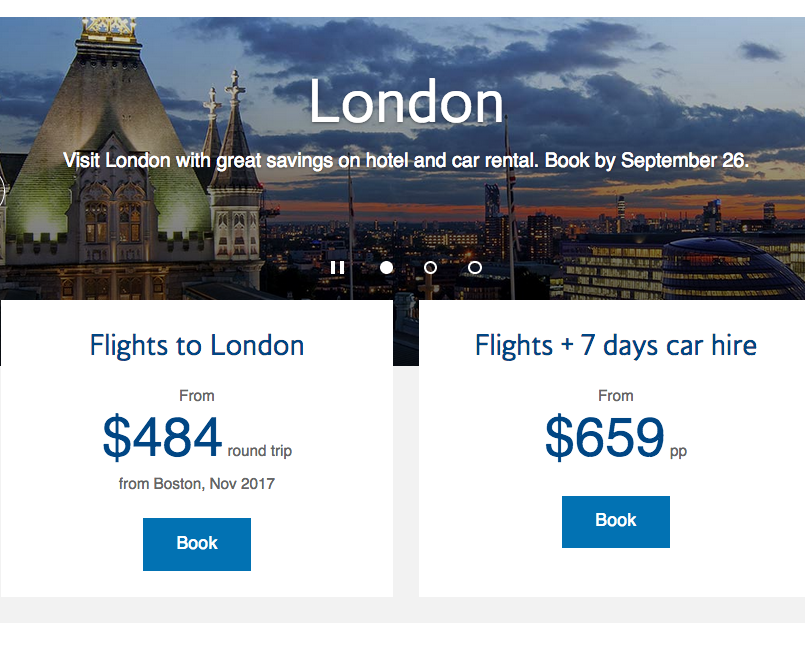Click the From label above $484
The image size is (805, 664).
(x=197, y=396)
